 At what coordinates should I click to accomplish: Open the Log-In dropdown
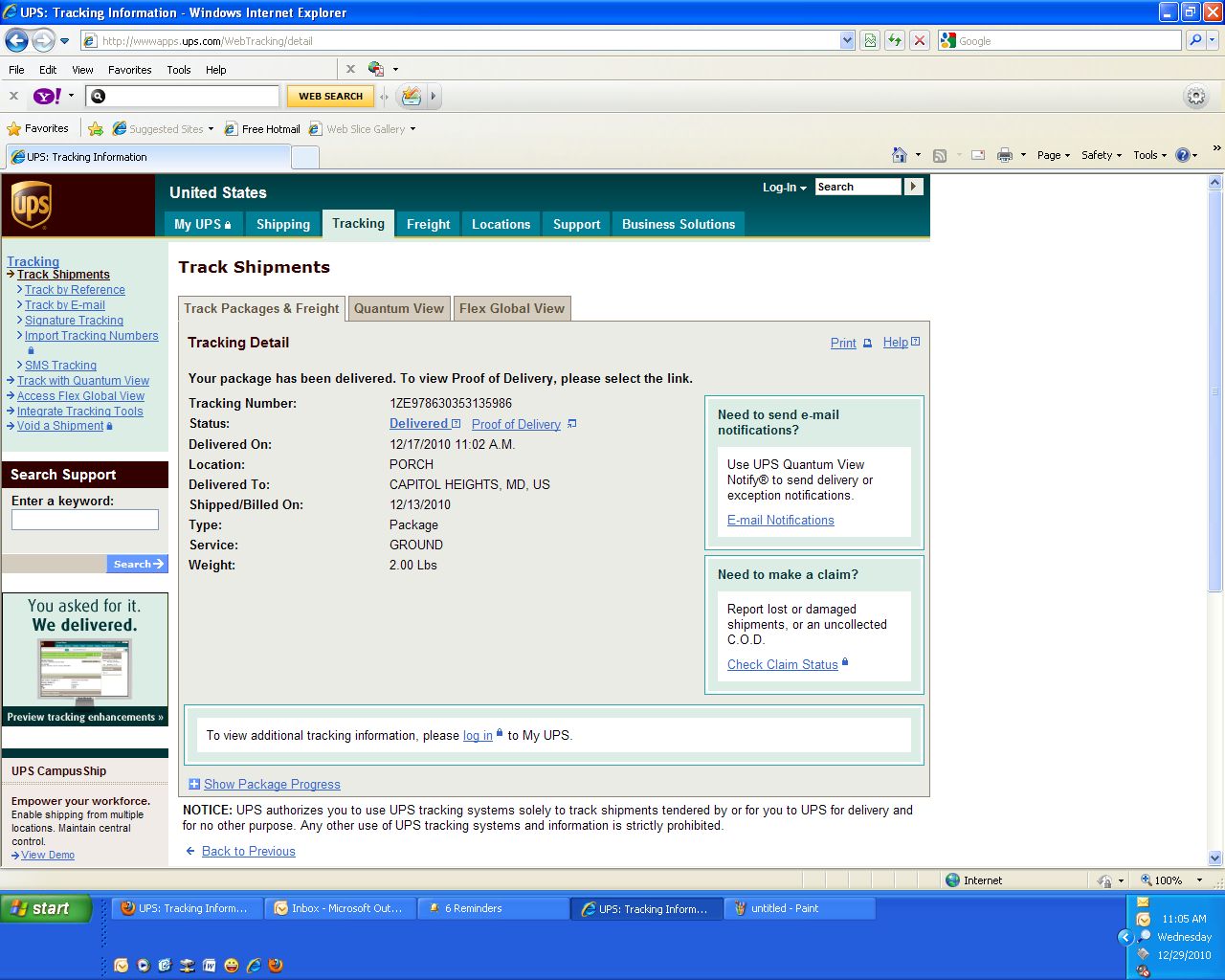(784, 188)
